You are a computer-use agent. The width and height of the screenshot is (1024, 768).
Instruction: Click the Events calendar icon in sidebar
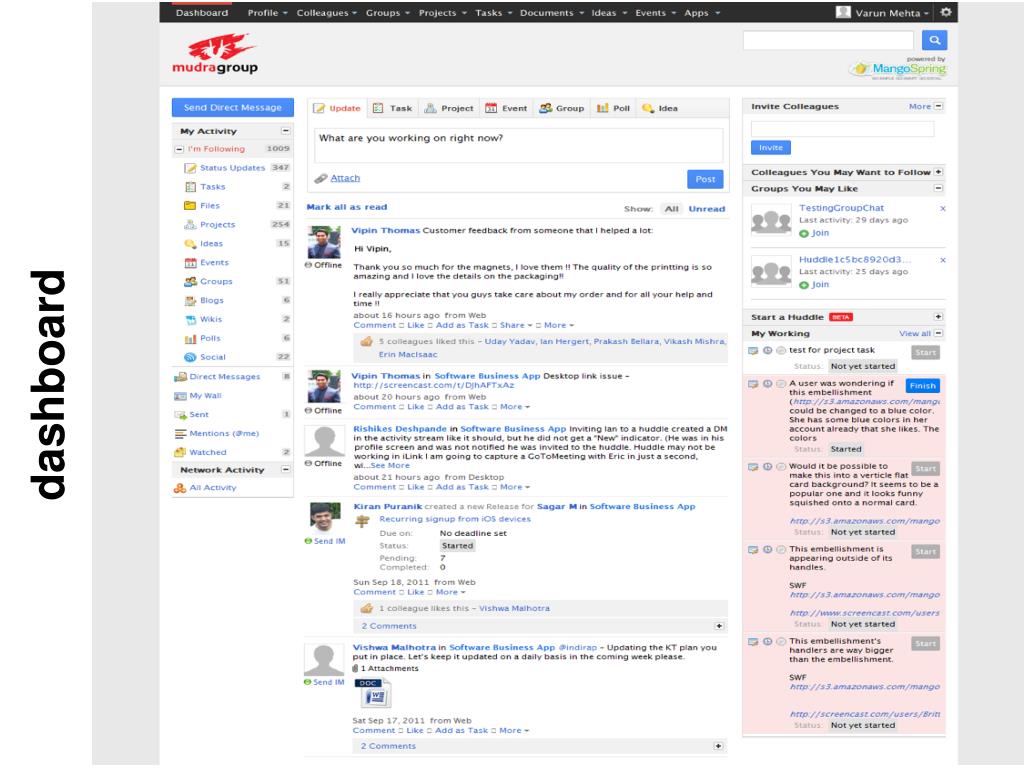pos(190,263)
